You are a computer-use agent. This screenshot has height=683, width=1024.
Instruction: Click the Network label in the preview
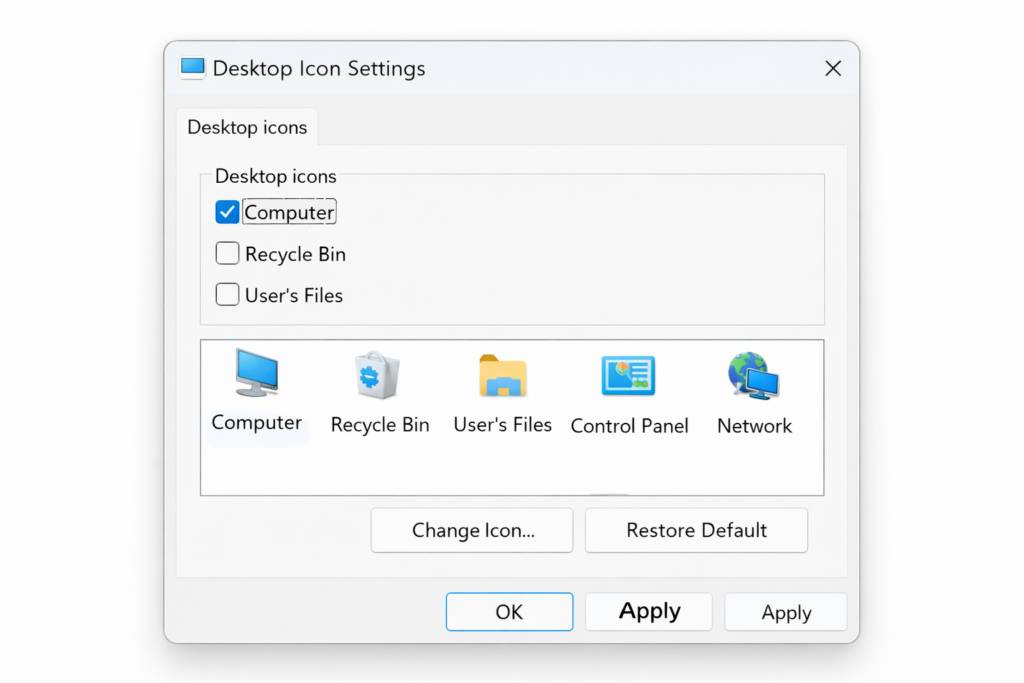pyautogui.click(x=754, y=425)
